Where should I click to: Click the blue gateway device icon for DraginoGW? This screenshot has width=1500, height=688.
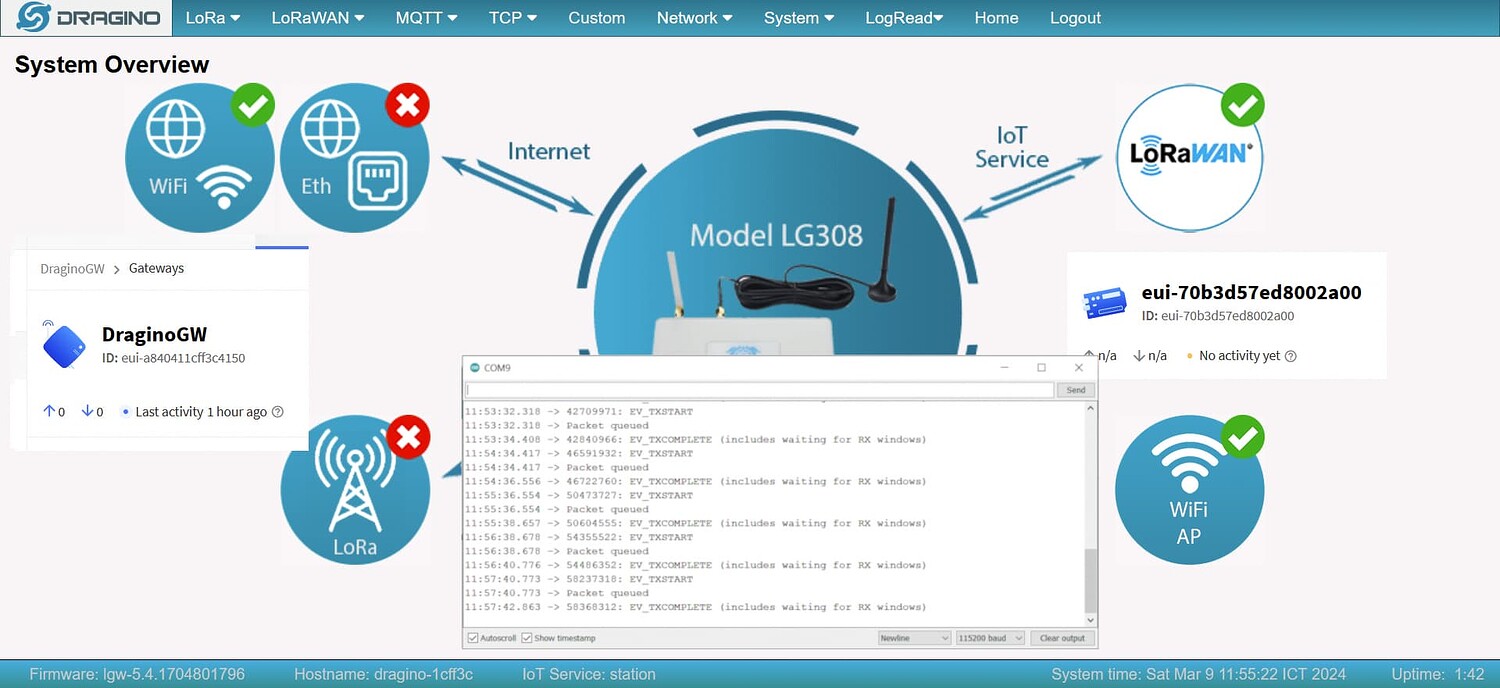(62, 345)
